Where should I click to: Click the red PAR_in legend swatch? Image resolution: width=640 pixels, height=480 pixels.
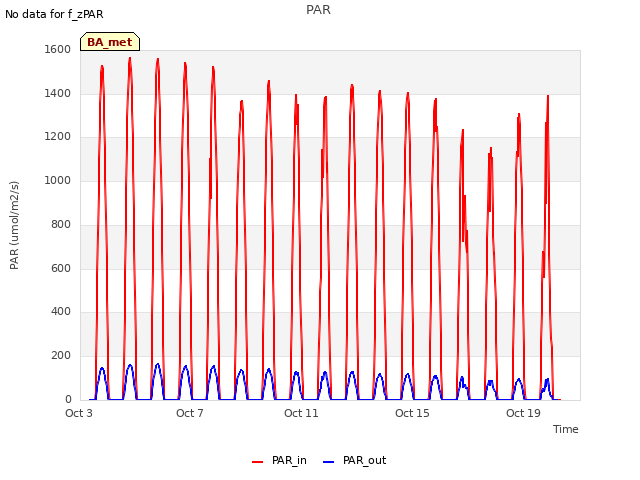click(x=258, y=462)
